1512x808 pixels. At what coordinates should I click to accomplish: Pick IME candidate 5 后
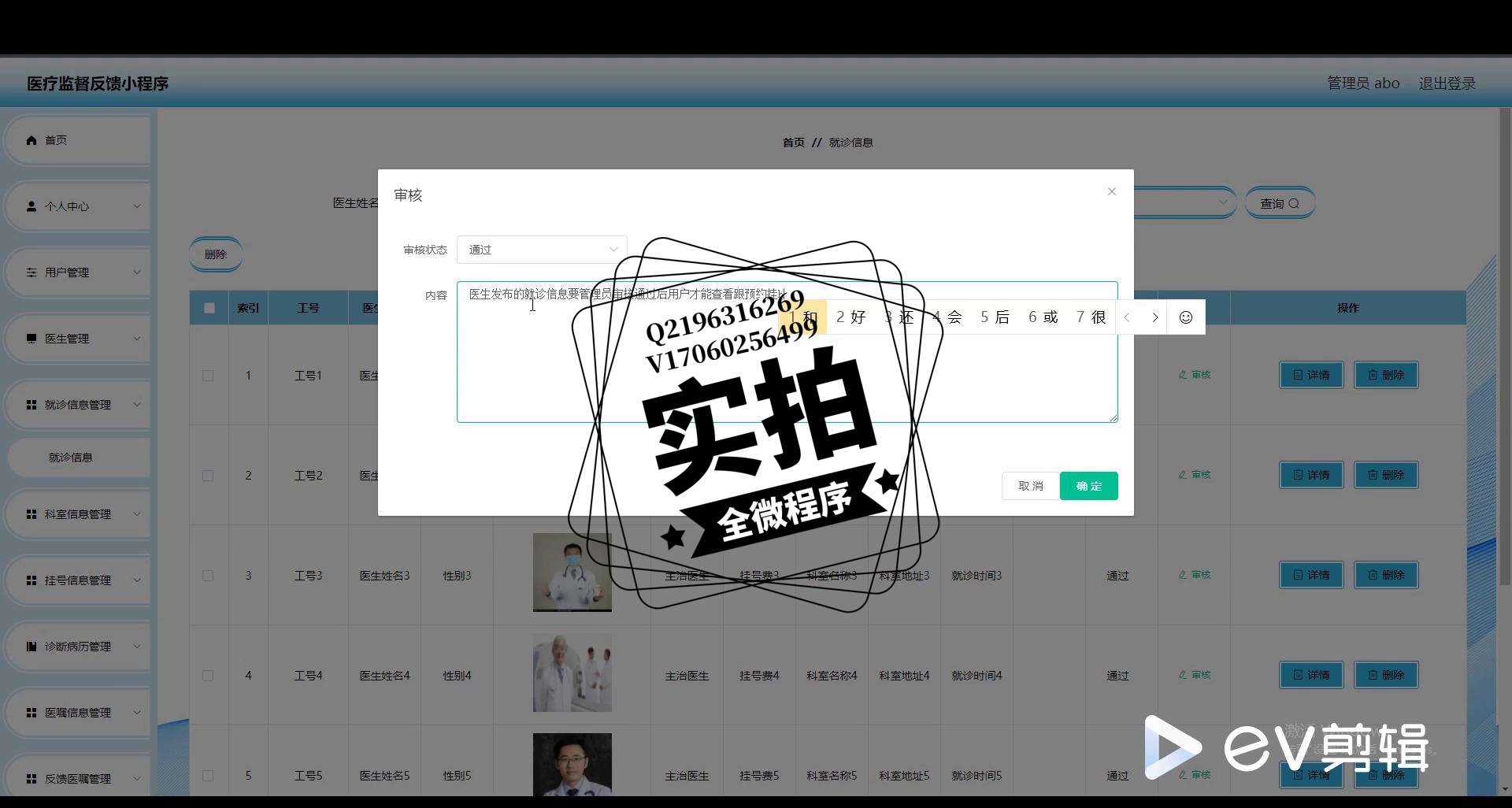[995, 317]
